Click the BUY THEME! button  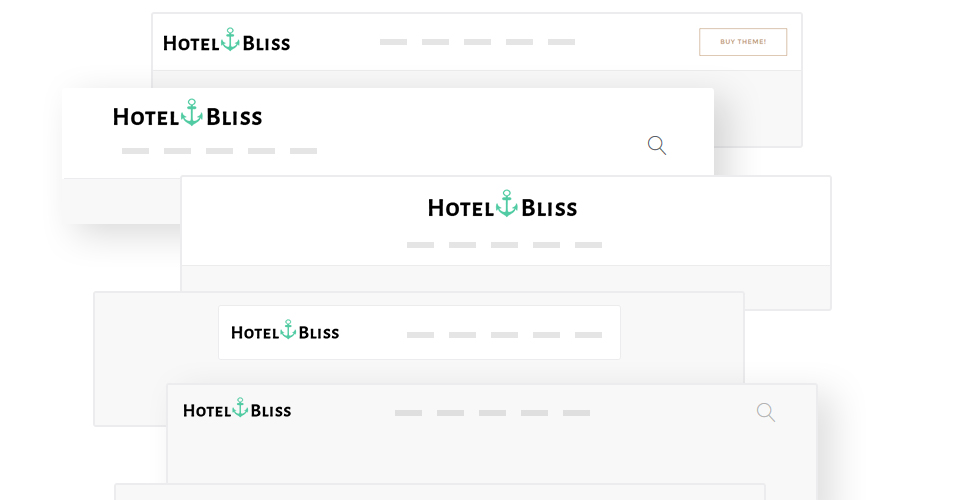pos(743,42)
